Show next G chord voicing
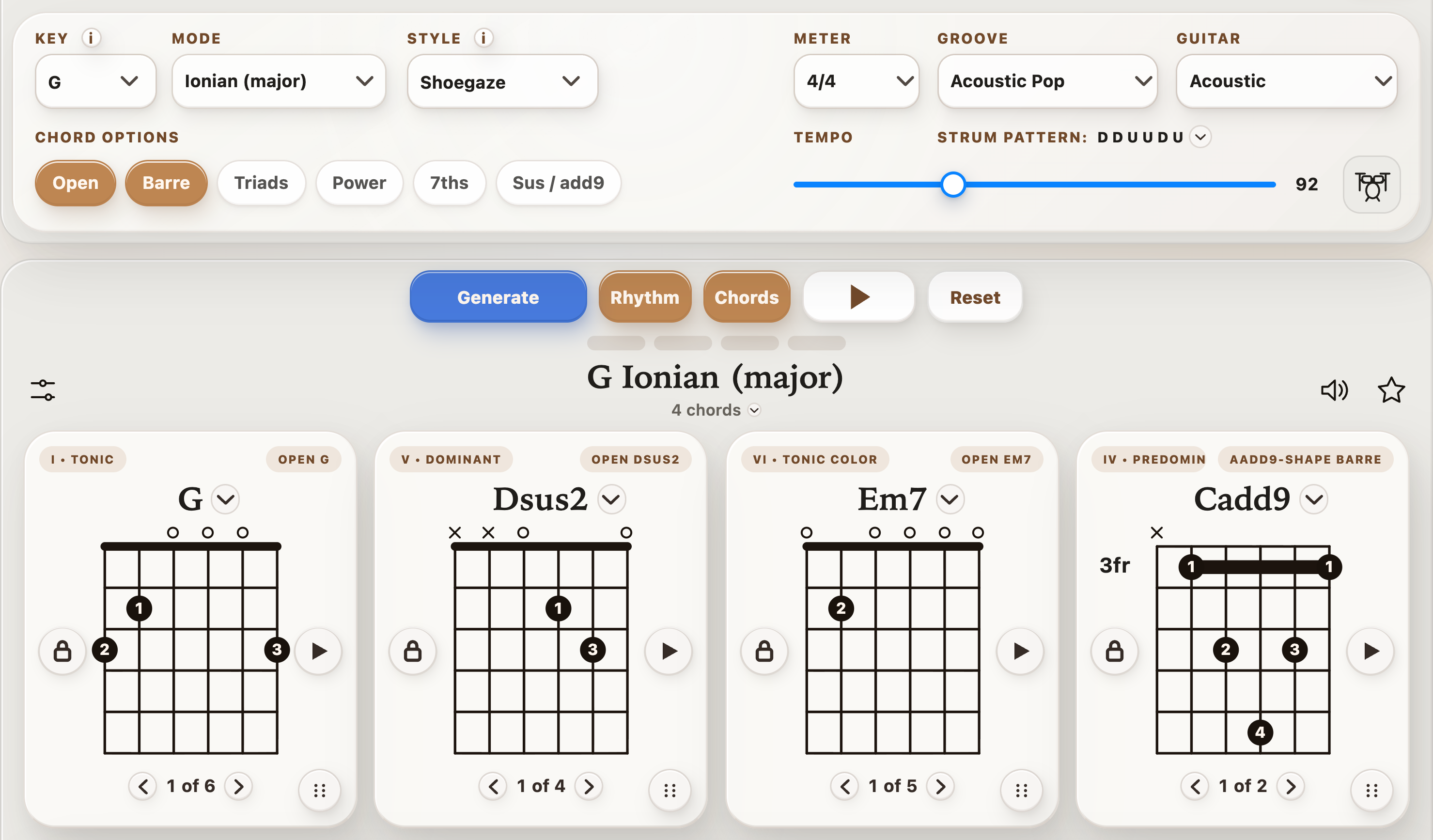The width and height of the screenshot is (1433, 840). coord(239,787)
